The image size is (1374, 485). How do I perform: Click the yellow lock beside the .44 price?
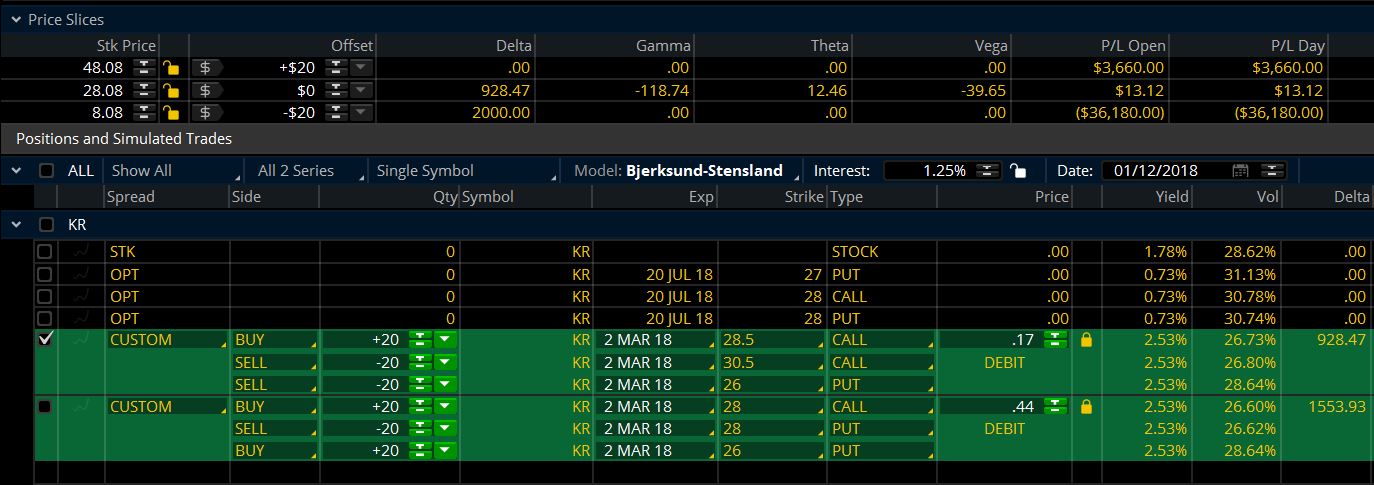pos(1087,407)
